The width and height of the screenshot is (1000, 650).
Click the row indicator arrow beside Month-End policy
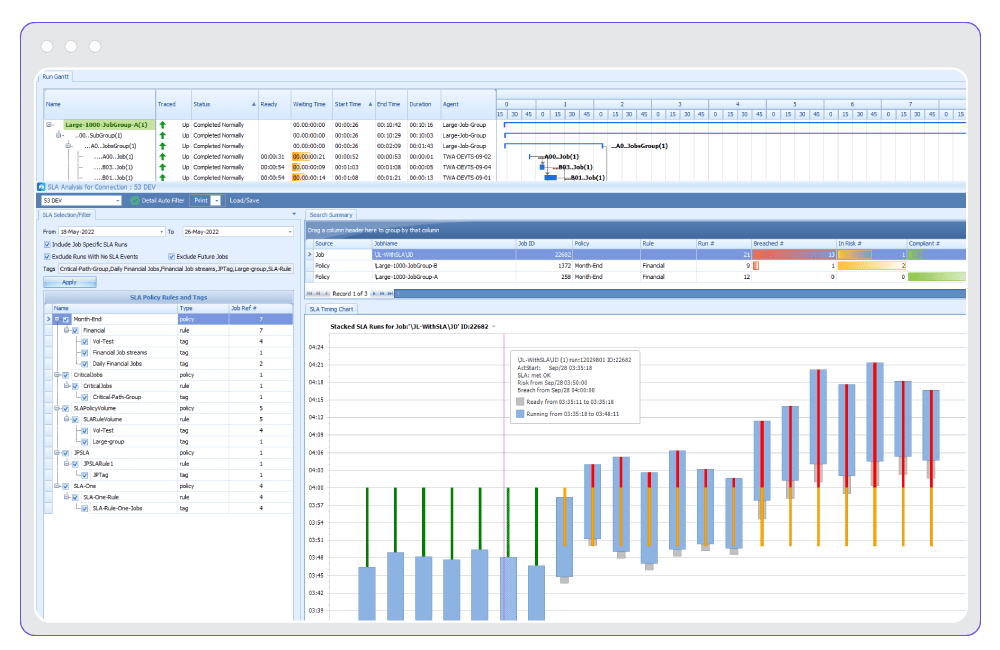coord(48,319)
